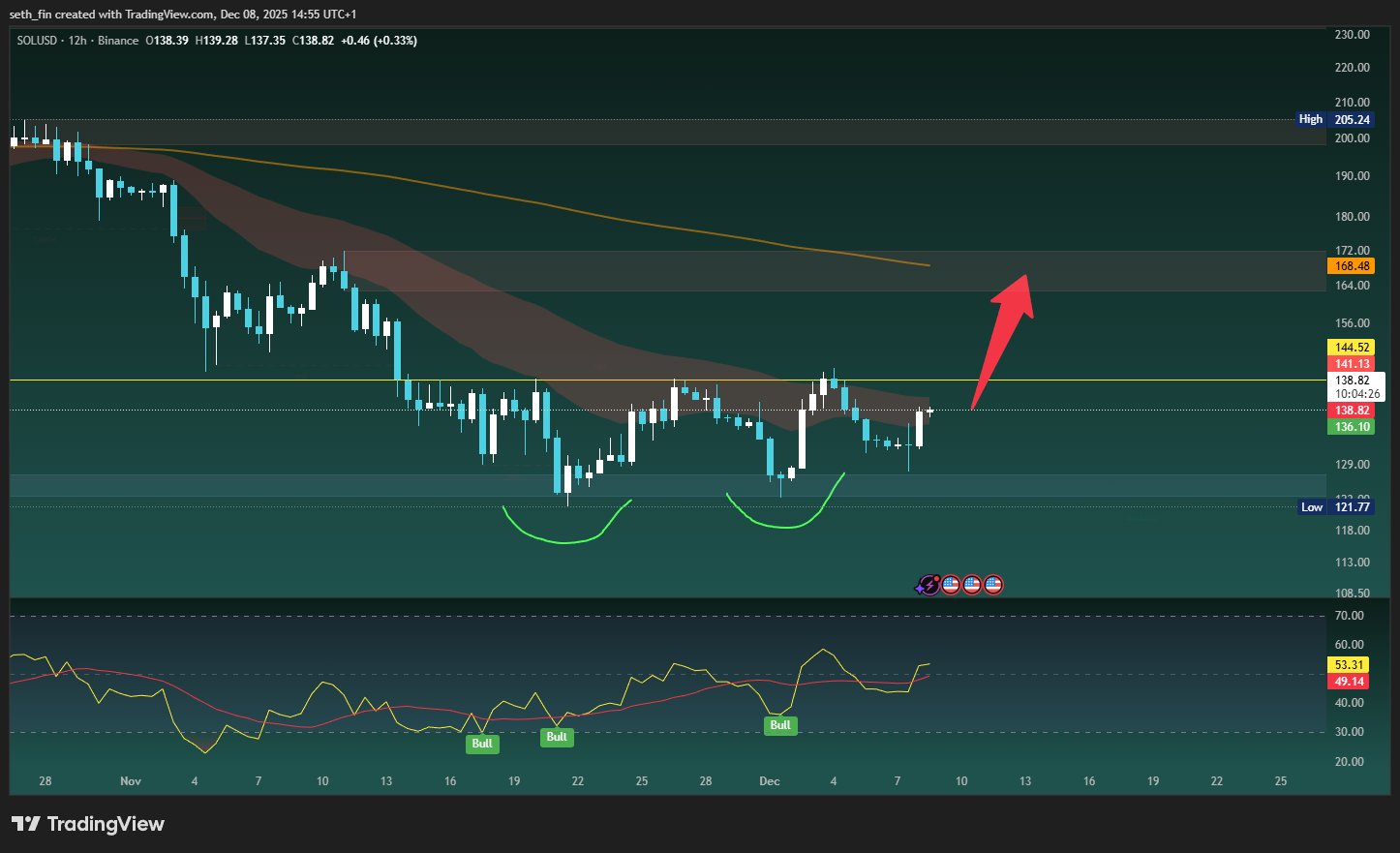Image resolution: width=1400 pixels, height=853 pixels.
Task: Click the seth_fin created with TradingView.com header text
Action: (183, 15)
